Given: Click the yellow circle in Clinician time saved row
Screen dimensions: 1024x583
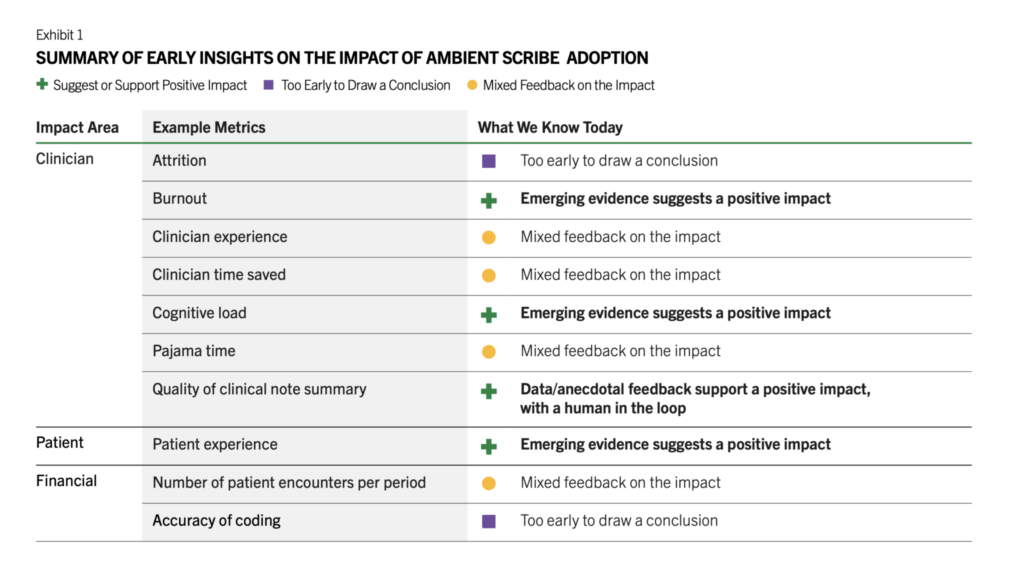Looking at the screenshot, I should 488,276.
